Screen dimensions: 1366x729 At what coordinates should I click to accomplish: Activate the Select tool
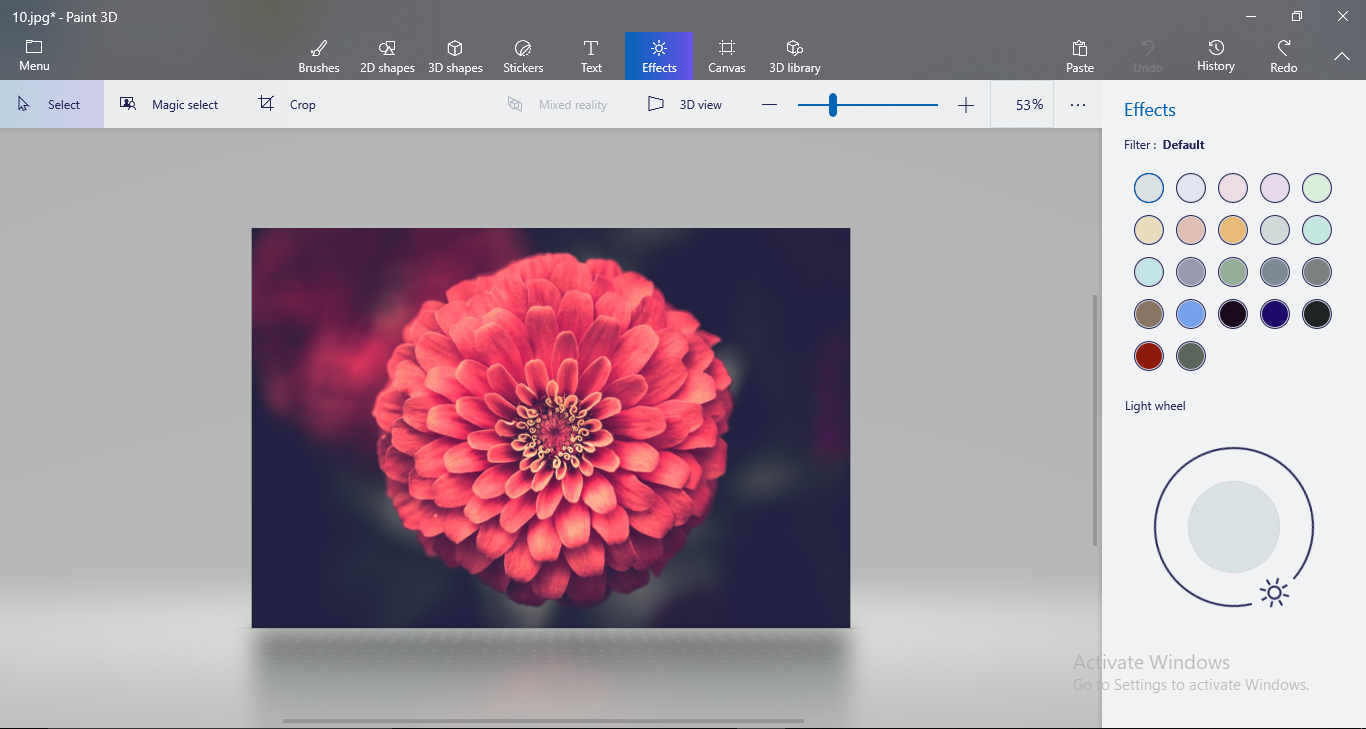click(50, 104)
